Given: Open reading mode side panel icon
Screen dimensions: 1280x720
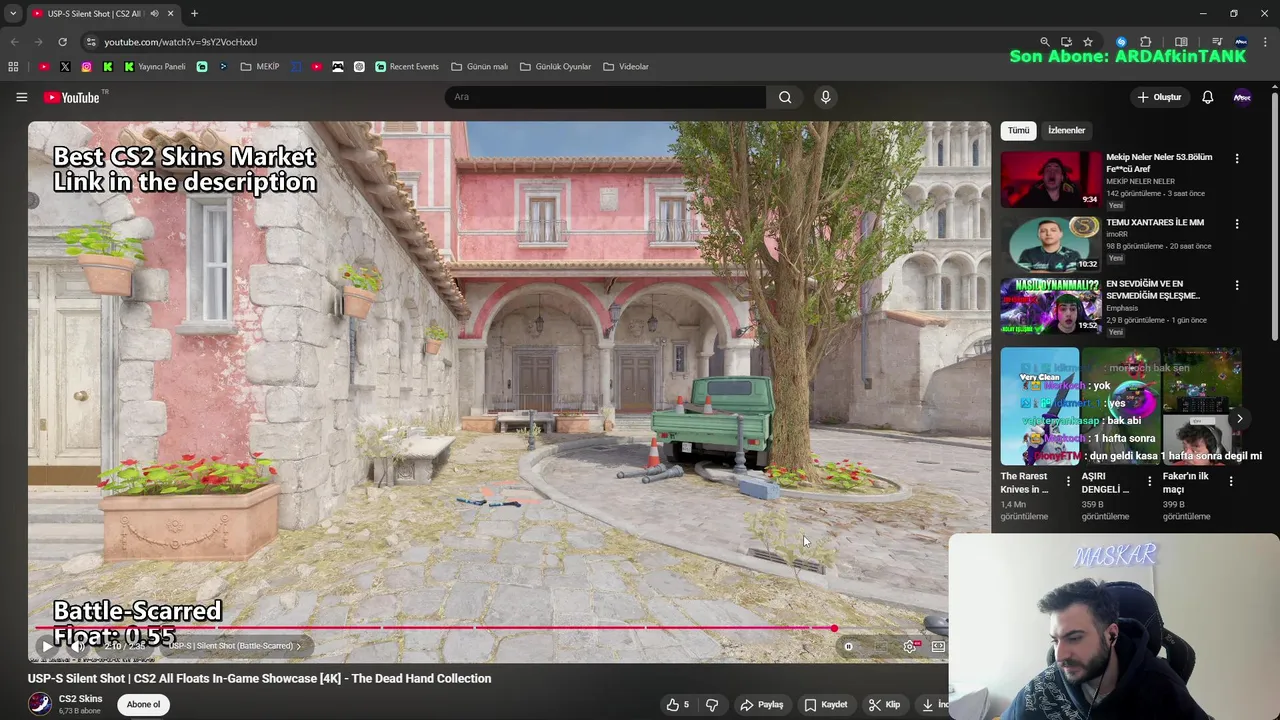Looking at the screenshot, I should tap(1181, 42).
